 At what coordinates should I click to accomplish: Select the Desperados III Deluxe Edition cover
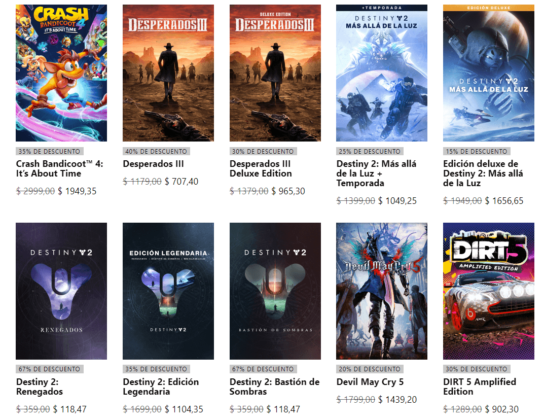[x=275, y=73]
